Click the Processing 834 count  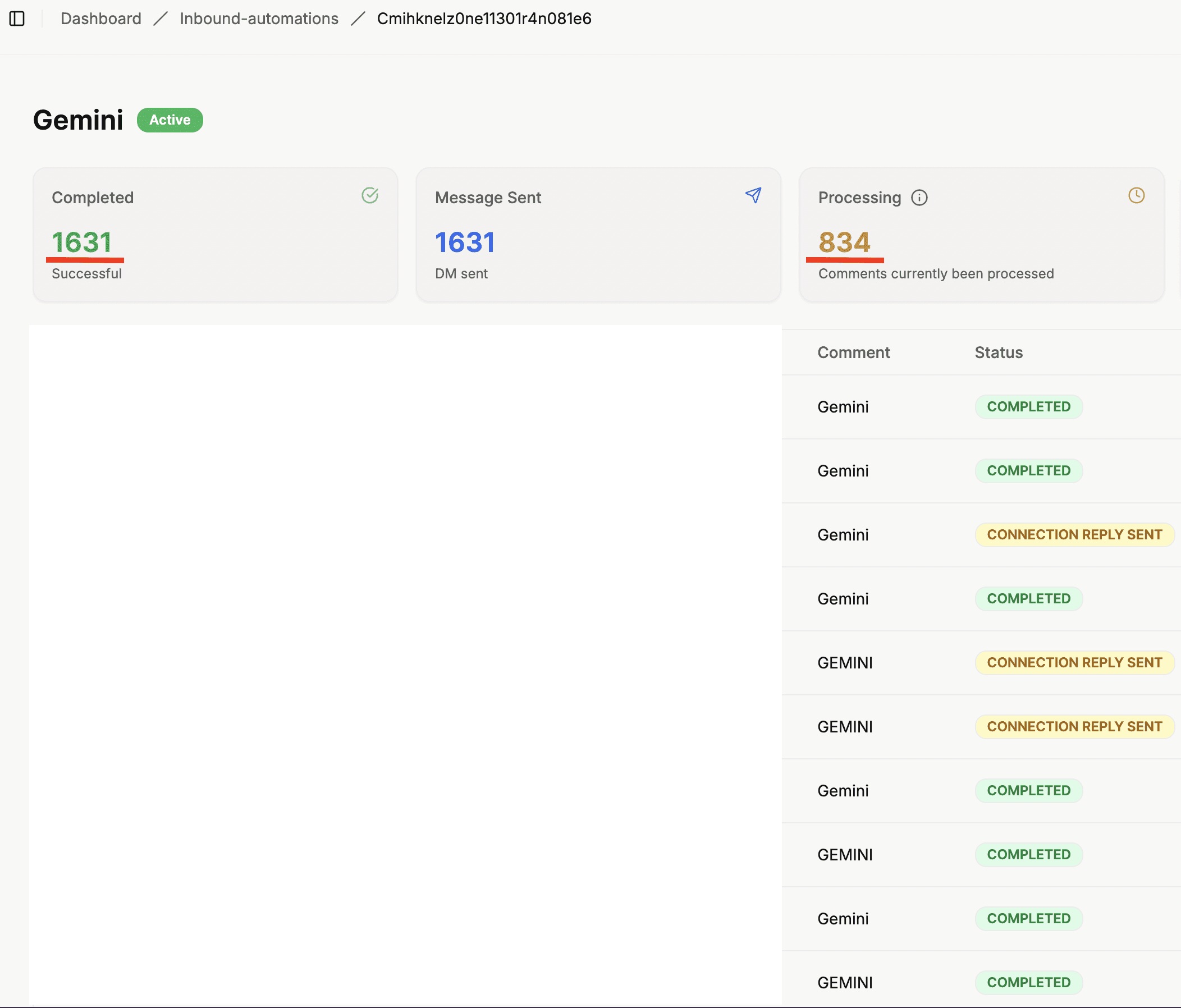coord(844,242)
